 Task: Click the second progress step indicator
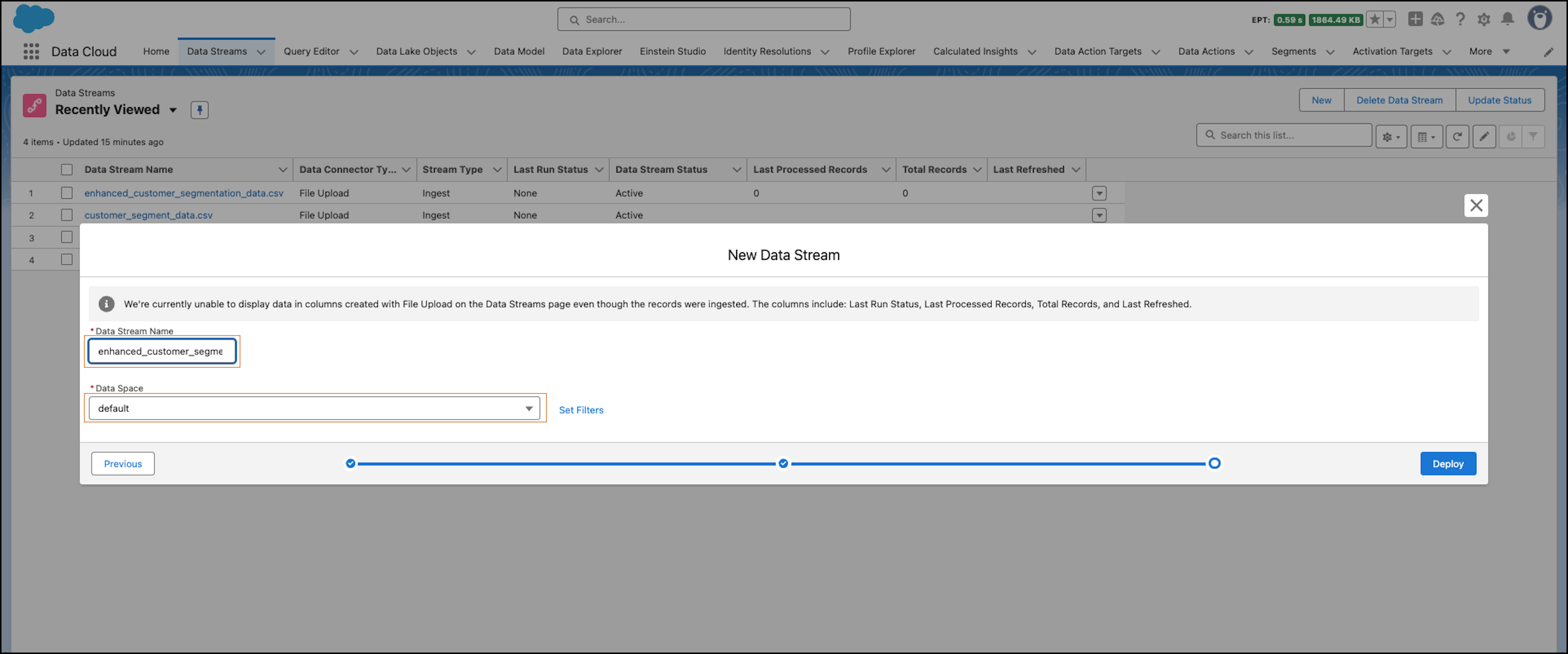tap(783, 463)
